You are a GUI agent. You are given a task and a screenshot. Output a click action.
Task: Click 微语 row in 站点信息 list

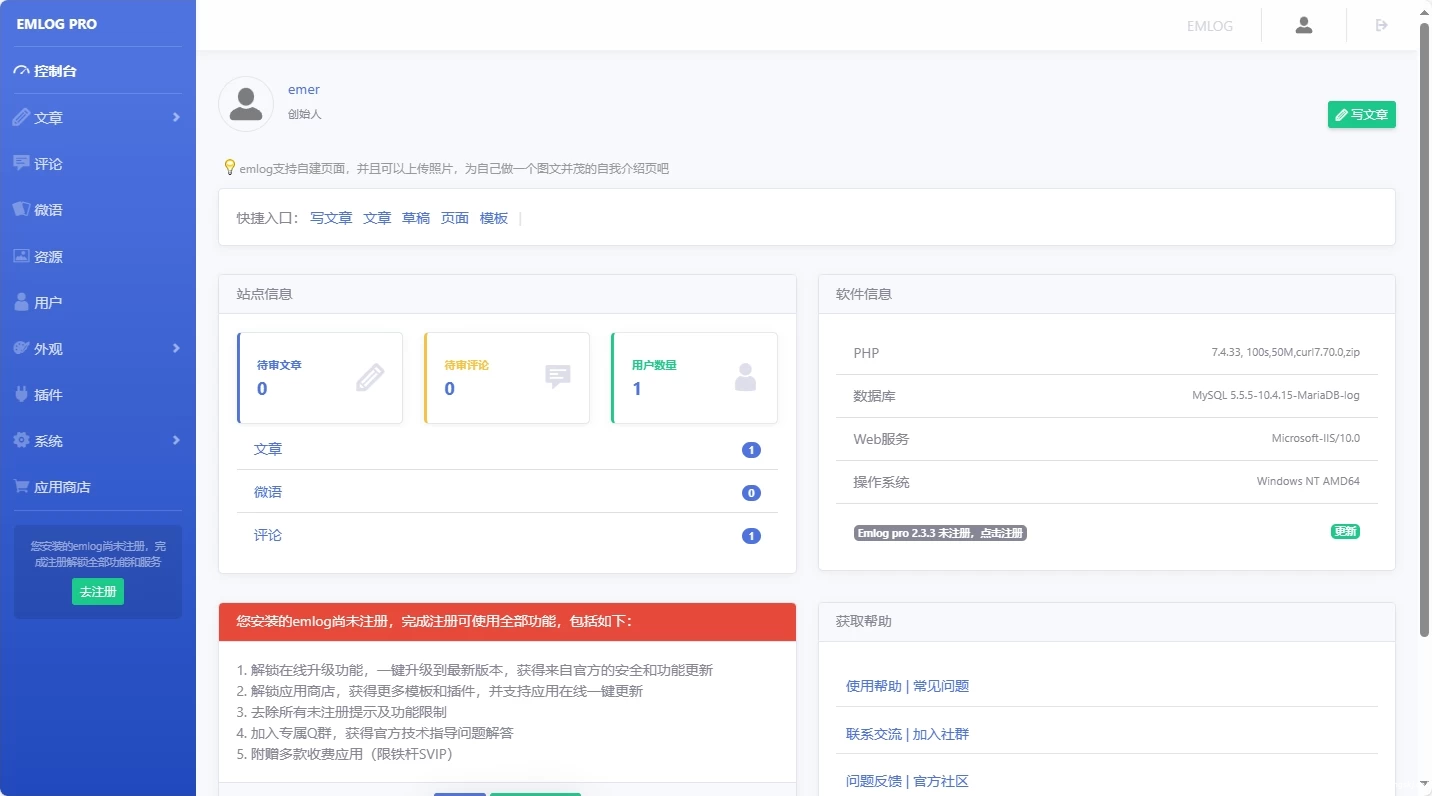[507, 492]
